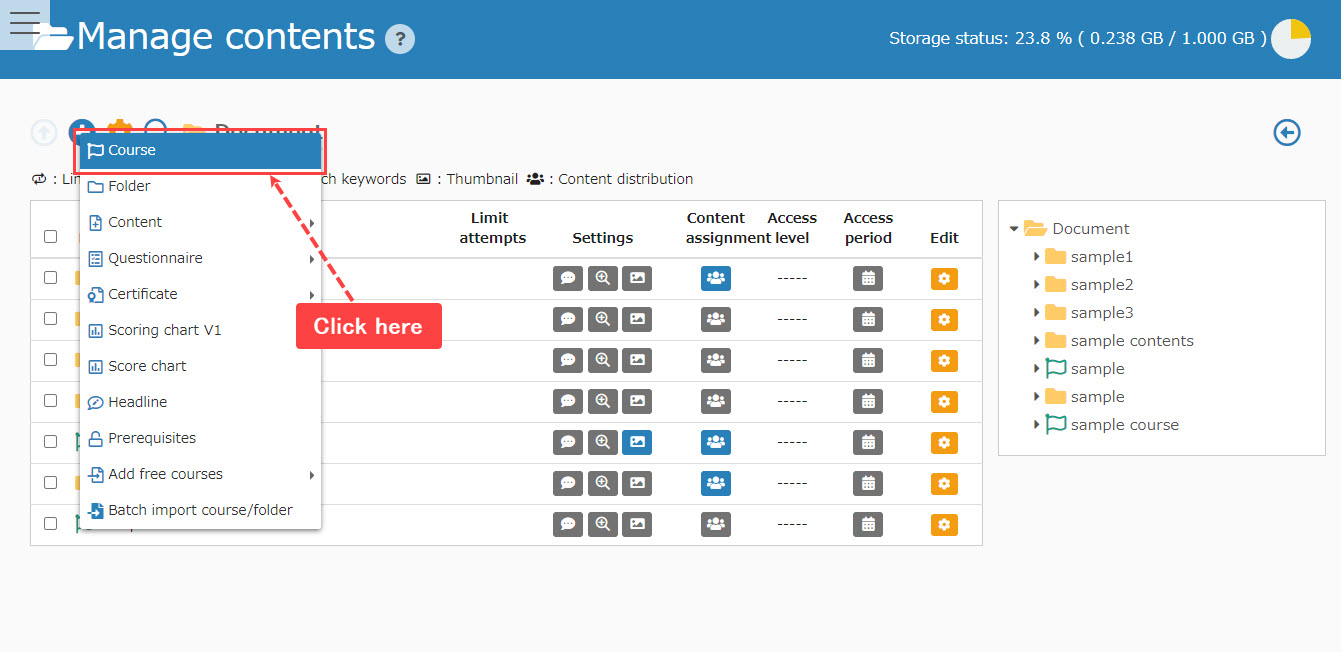Click the sample contents folder in the tree
Viewport: 1341px width, 652px height.
1131,341
